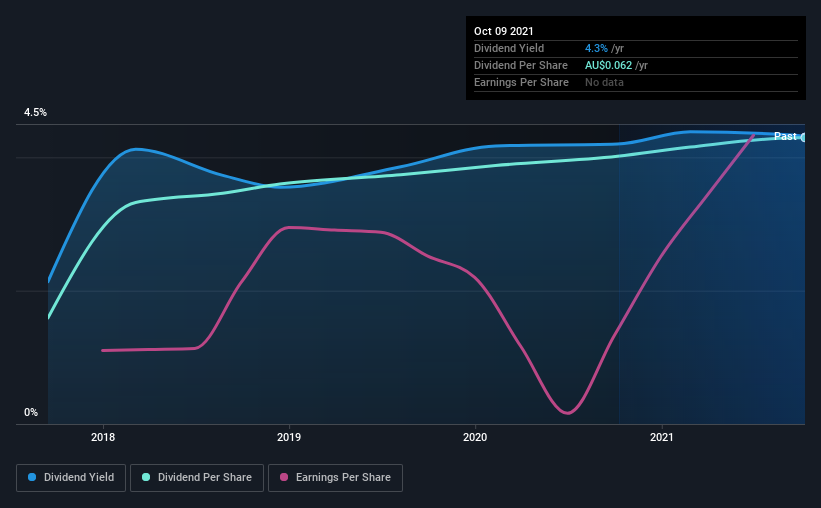821x508 pixels.
Task: Click the 4.3% dividend yield value
Action: click(x=596, y=48)
